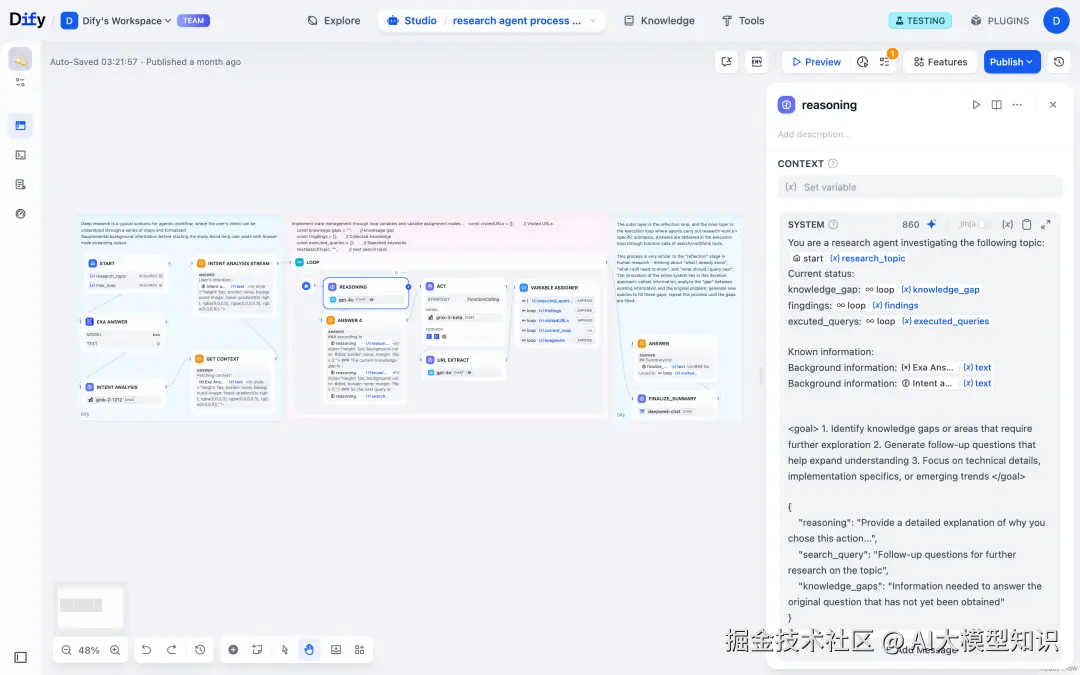Open the yellow app icon in the sidebar
The image size is (1080, 675).
click(x=21, y=60)
